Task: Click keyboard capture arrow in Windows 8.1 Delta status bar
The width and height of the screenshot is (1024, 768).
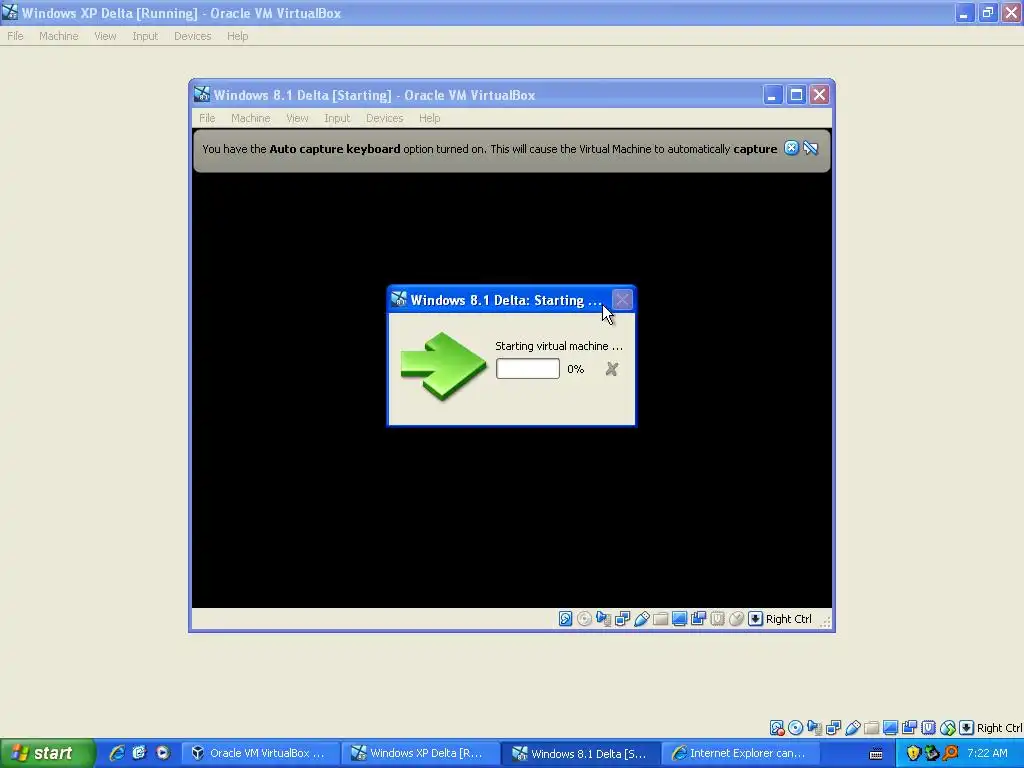Action: tap(755, 618)
